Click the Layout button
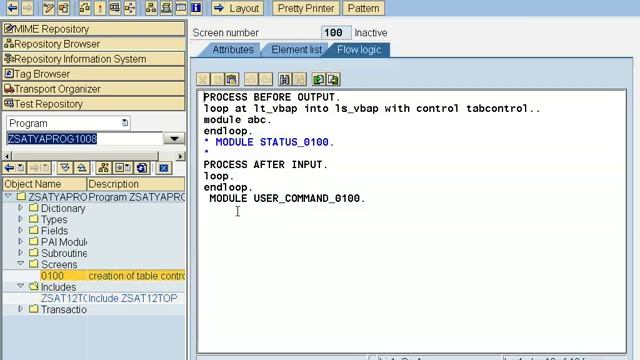The image size is (640, 360). pos(237,8)
